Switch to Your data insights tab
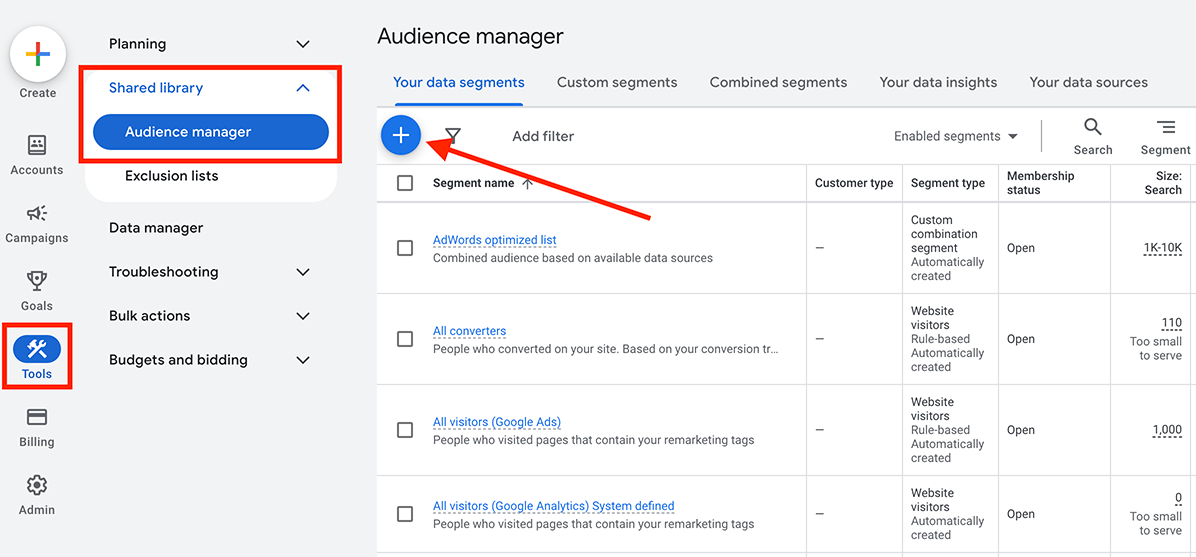The width and height of the screenshot is (1196, 557). 938,82
